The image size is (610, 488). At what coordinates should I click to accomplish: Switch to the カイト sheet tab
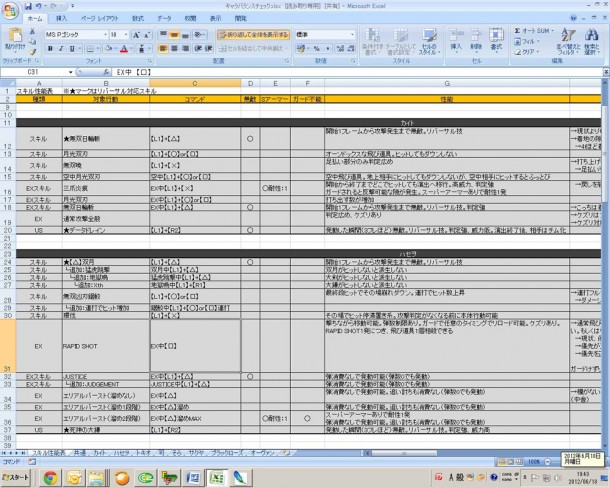[x=100, y=453]
